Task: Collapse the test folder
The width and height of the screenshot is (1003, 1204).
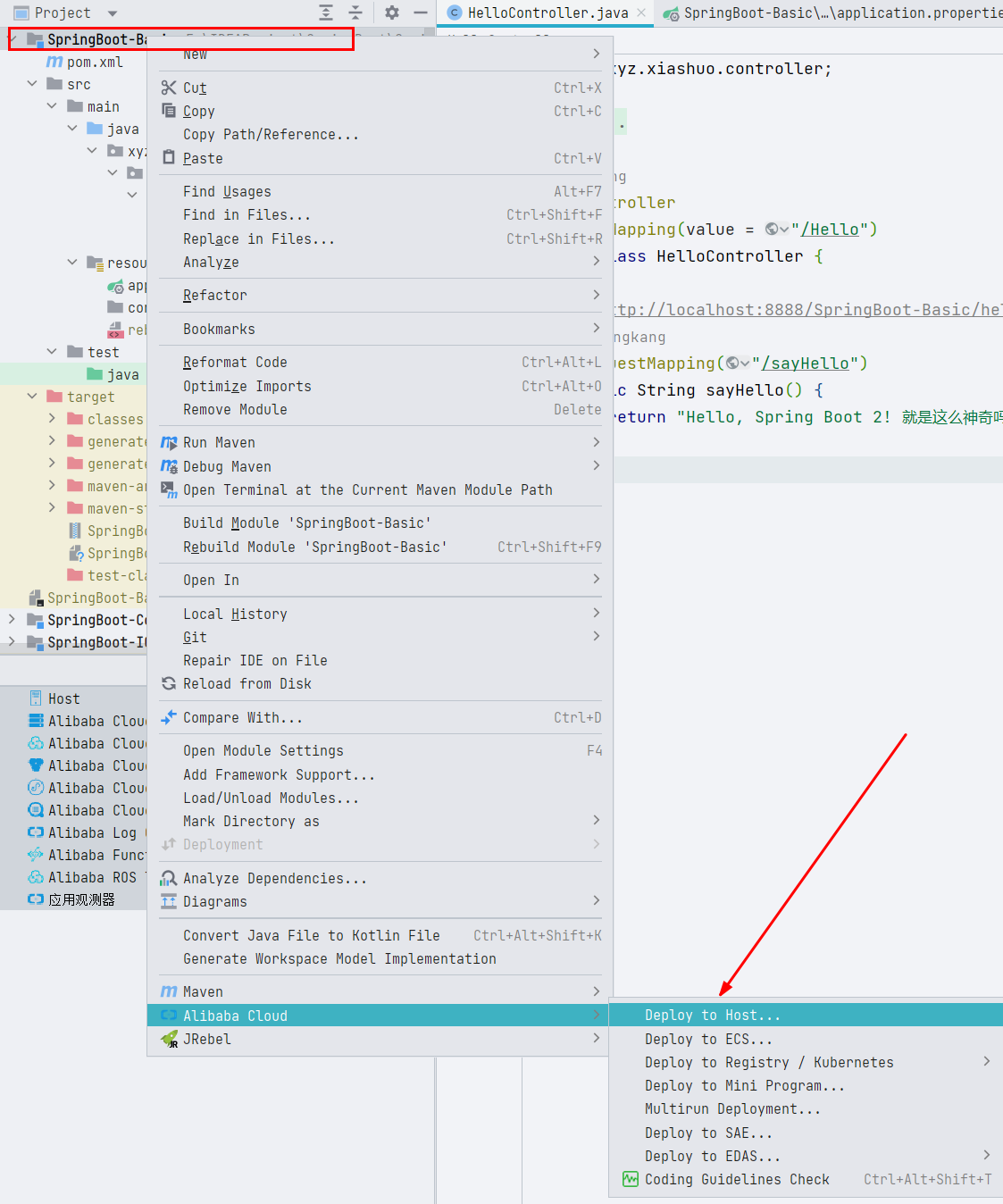Action: pyautogui.click(x=52, y=352)
